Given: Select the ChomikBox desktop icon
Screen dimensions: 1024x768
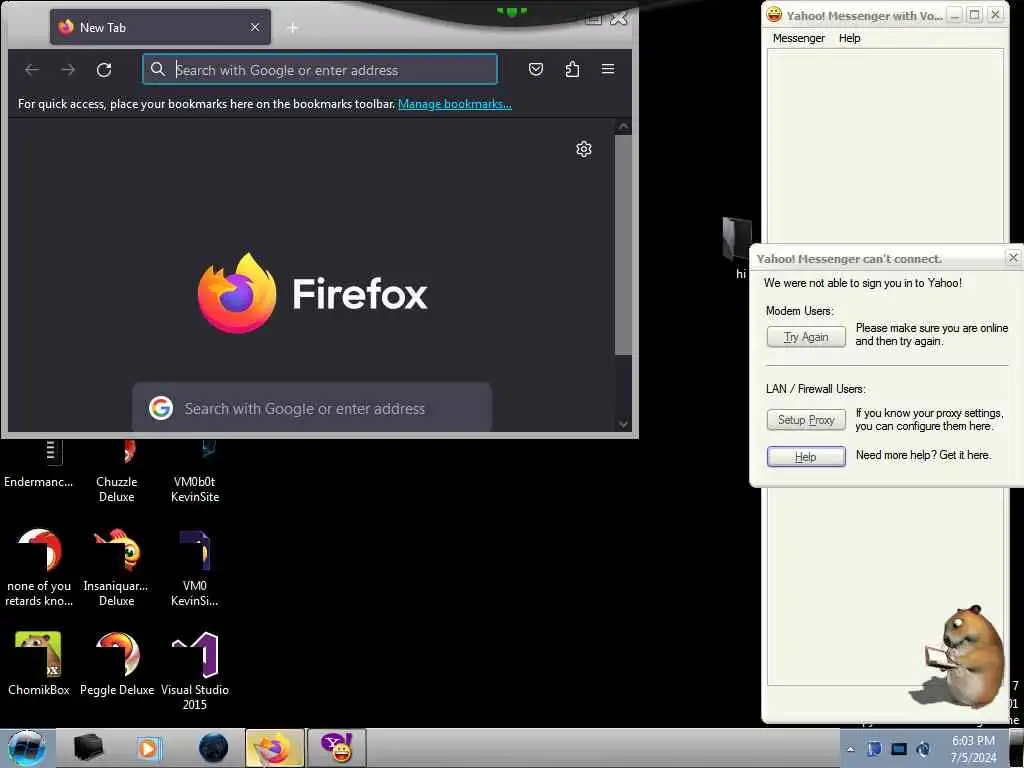Looking at the screenshot, I should [39, 663].
